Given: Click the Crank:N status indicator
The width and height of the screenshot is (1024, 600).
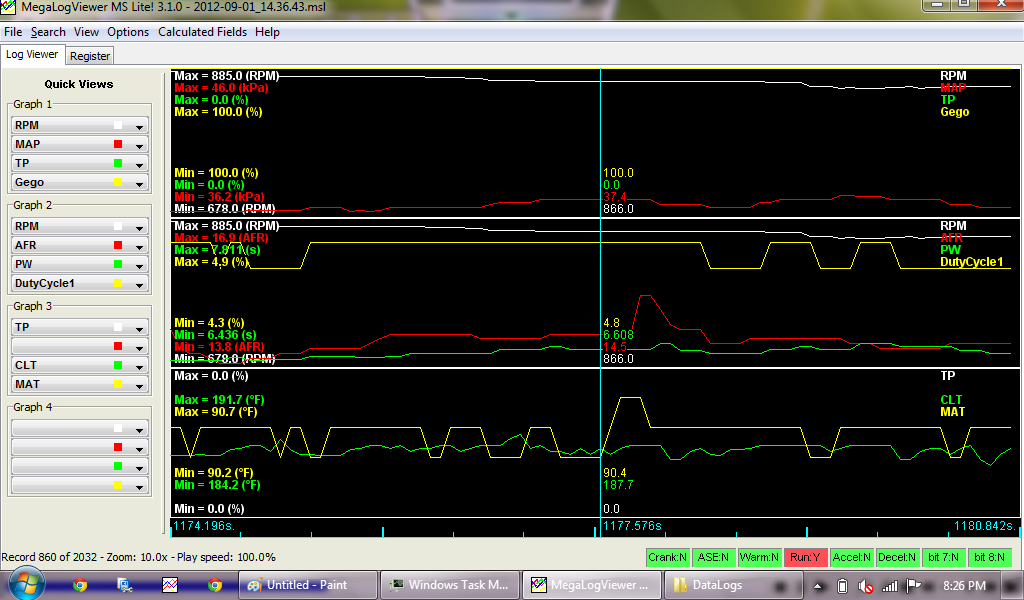Looking at the screenshot, I should click(668, 557).
